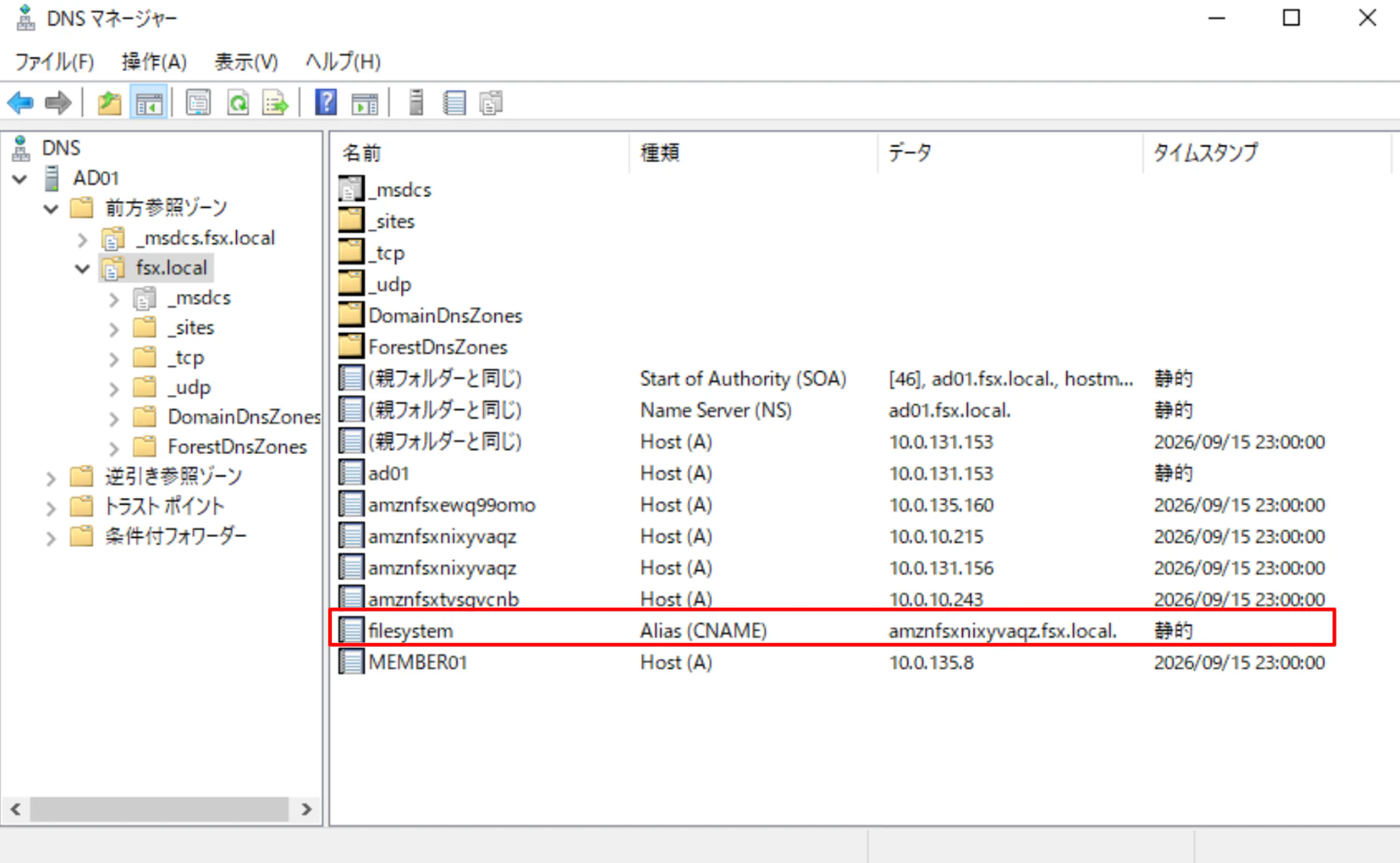The image size is (1400, 863).
Task: Toggle the action pane toolbar icon
Action: click(x=365, y=103)
